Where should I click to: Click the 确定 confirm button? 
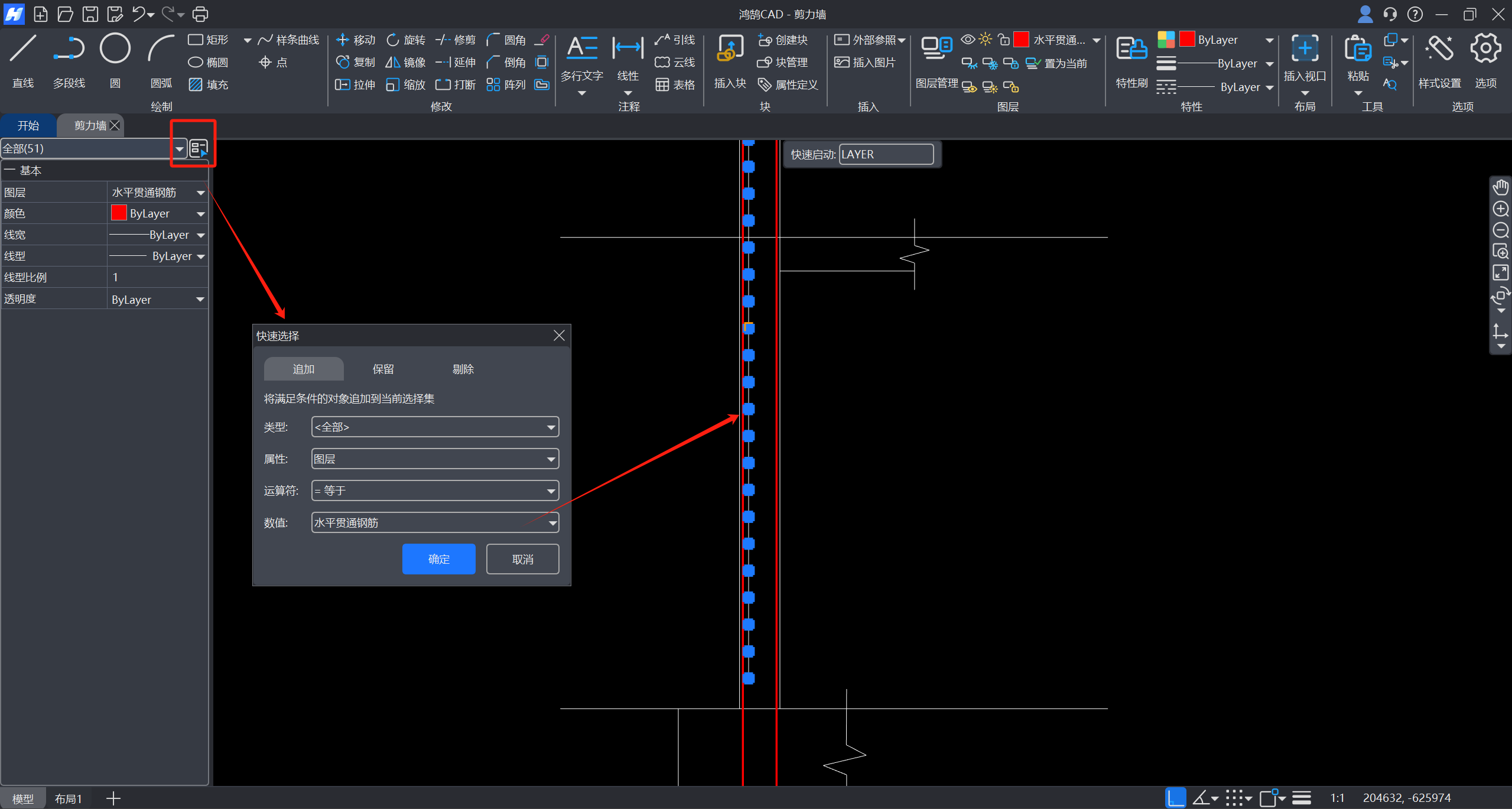coord(438,559)
